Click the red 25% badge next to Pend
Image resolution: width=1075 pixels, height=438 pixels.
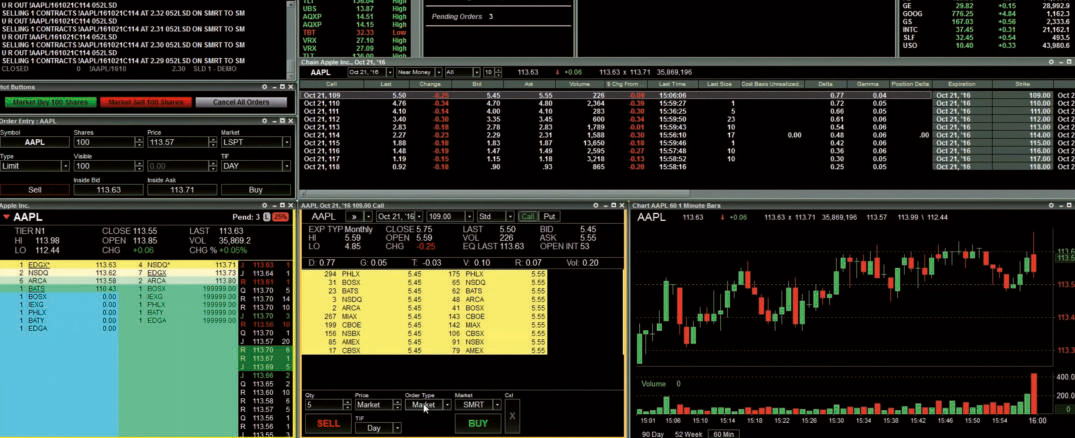[280, 217]
